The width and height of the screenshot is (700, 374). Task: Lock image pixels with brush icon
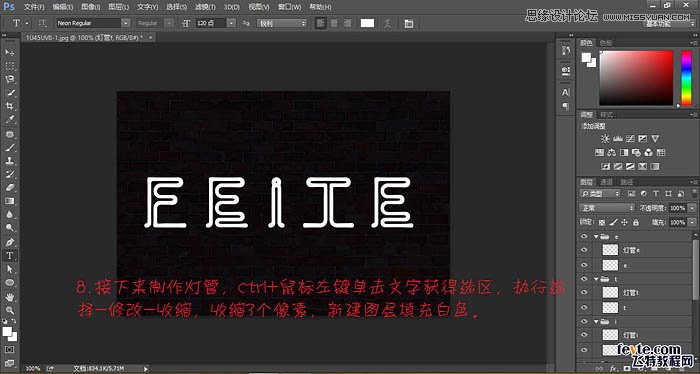[x=613, y=222]
